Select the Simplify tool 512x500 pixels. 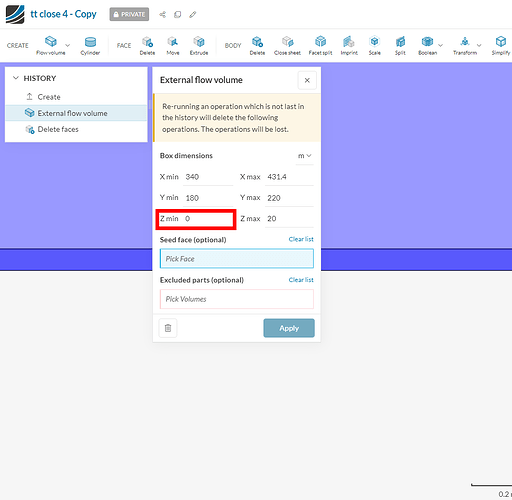[501, 46]
